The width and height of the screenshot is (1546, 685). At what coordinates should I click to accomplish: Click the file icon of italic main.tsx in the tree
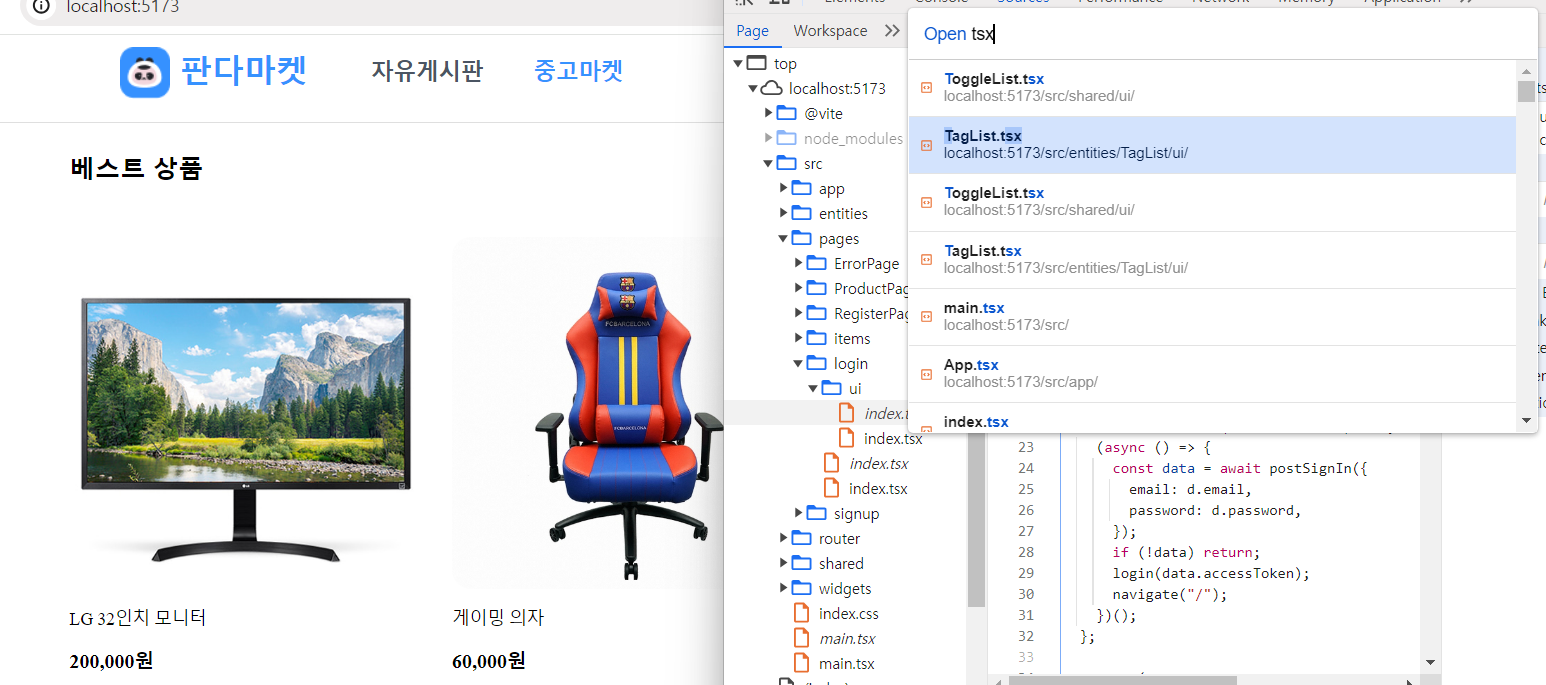tap(801, 638)
